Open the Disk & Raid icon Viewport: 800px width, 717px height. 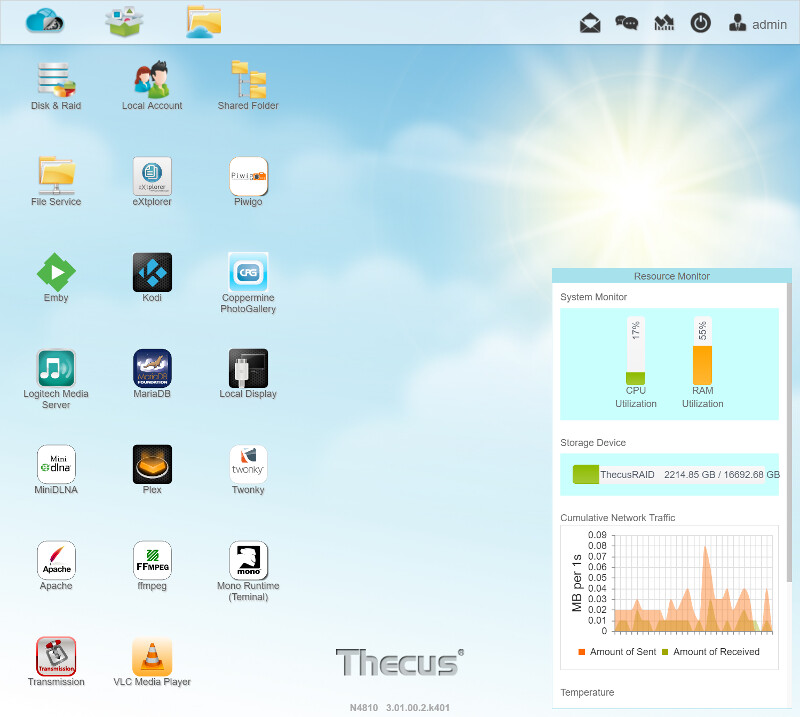[x=56, y=80]
